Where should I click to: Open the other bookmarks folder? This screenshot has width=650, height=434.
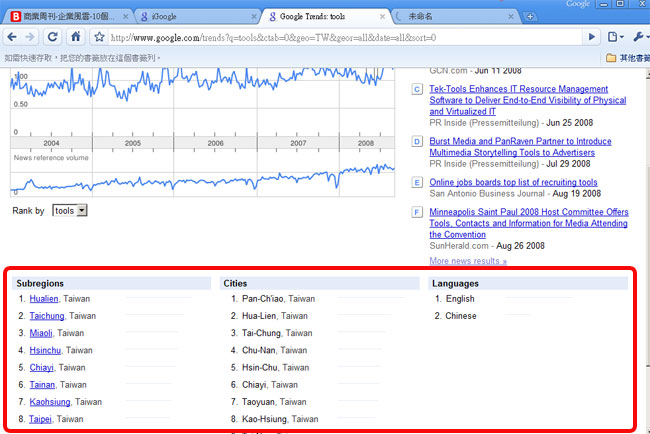[x=627, y=58]
